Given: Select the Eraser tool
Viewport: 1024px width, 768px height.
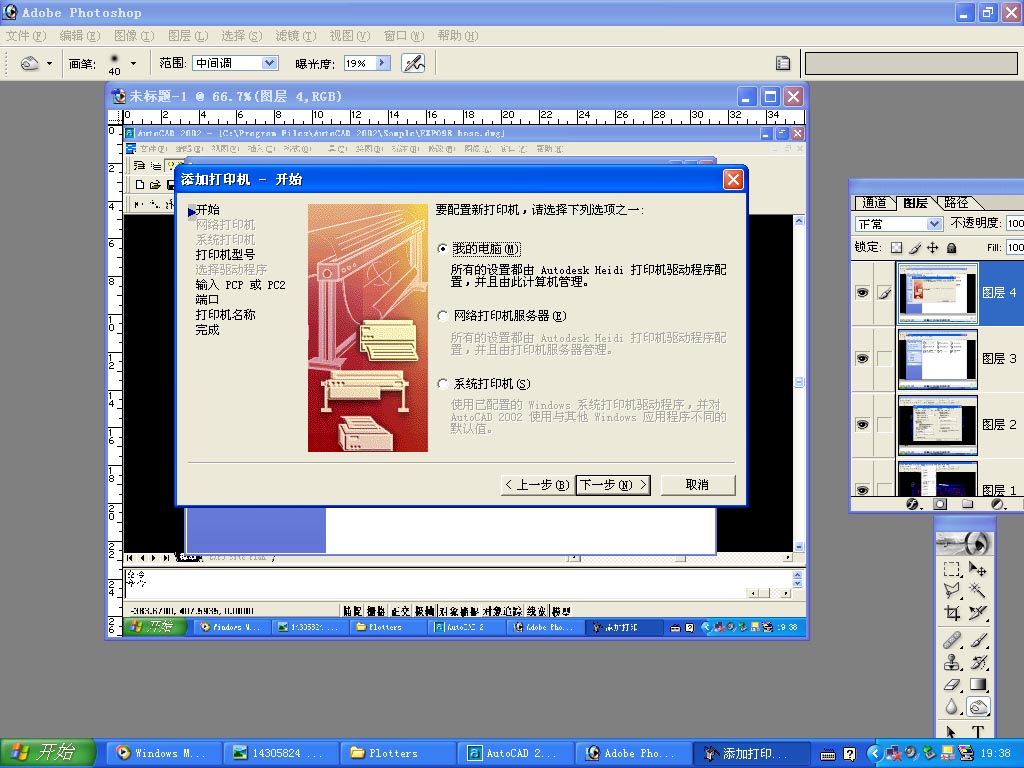Looking at the screenshot, I should point(952,684).
